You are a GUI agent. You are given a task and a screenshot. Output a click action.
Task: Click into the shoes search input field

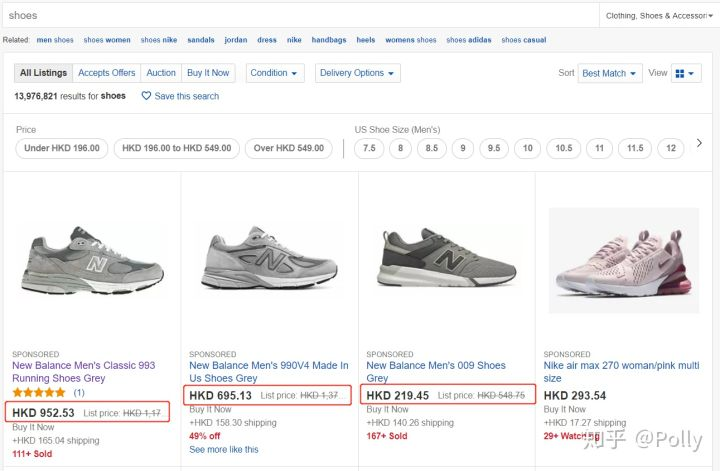[x=300, y=15]
